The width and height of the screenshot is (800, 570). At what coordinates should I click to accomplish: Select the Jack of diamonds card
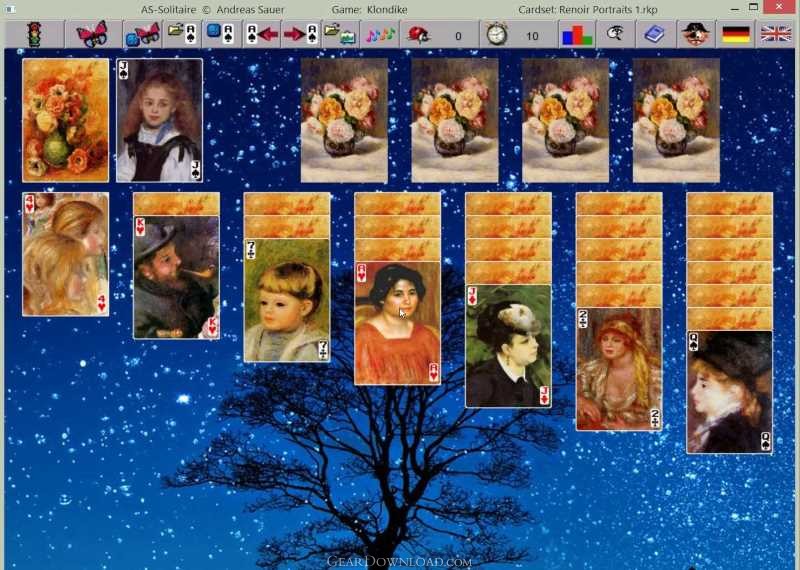point(508,346)
